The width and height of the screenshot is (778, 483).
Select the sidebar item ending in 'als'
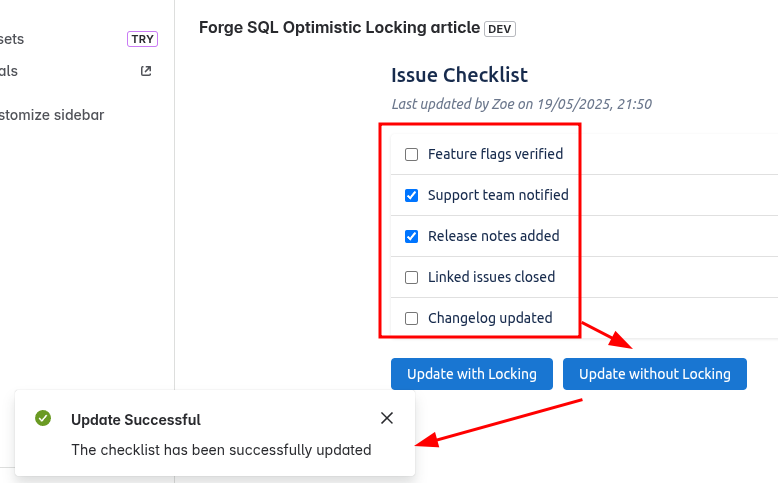(9, 71)
